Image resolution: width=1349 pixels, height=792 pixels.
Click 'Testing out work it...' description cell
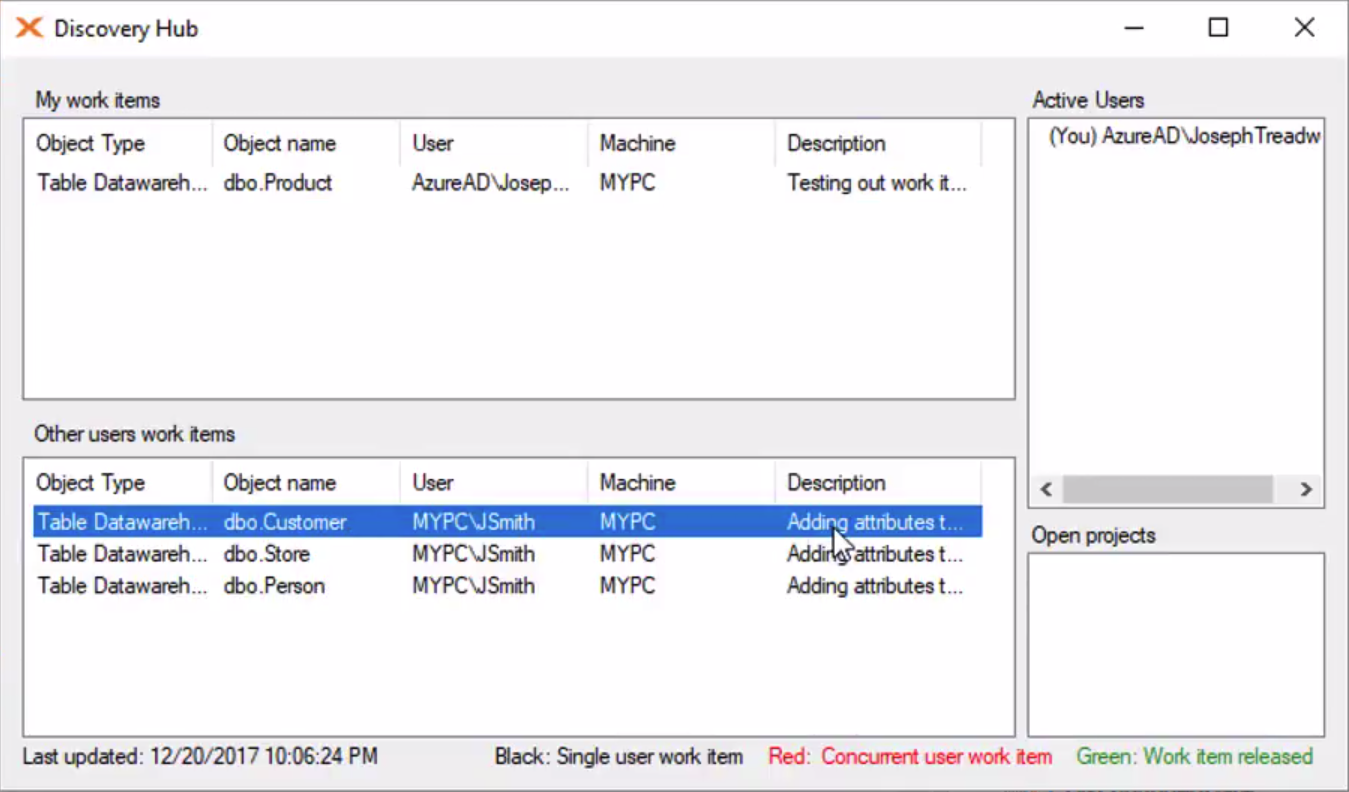pyautogui.click(x=877, y=183)
